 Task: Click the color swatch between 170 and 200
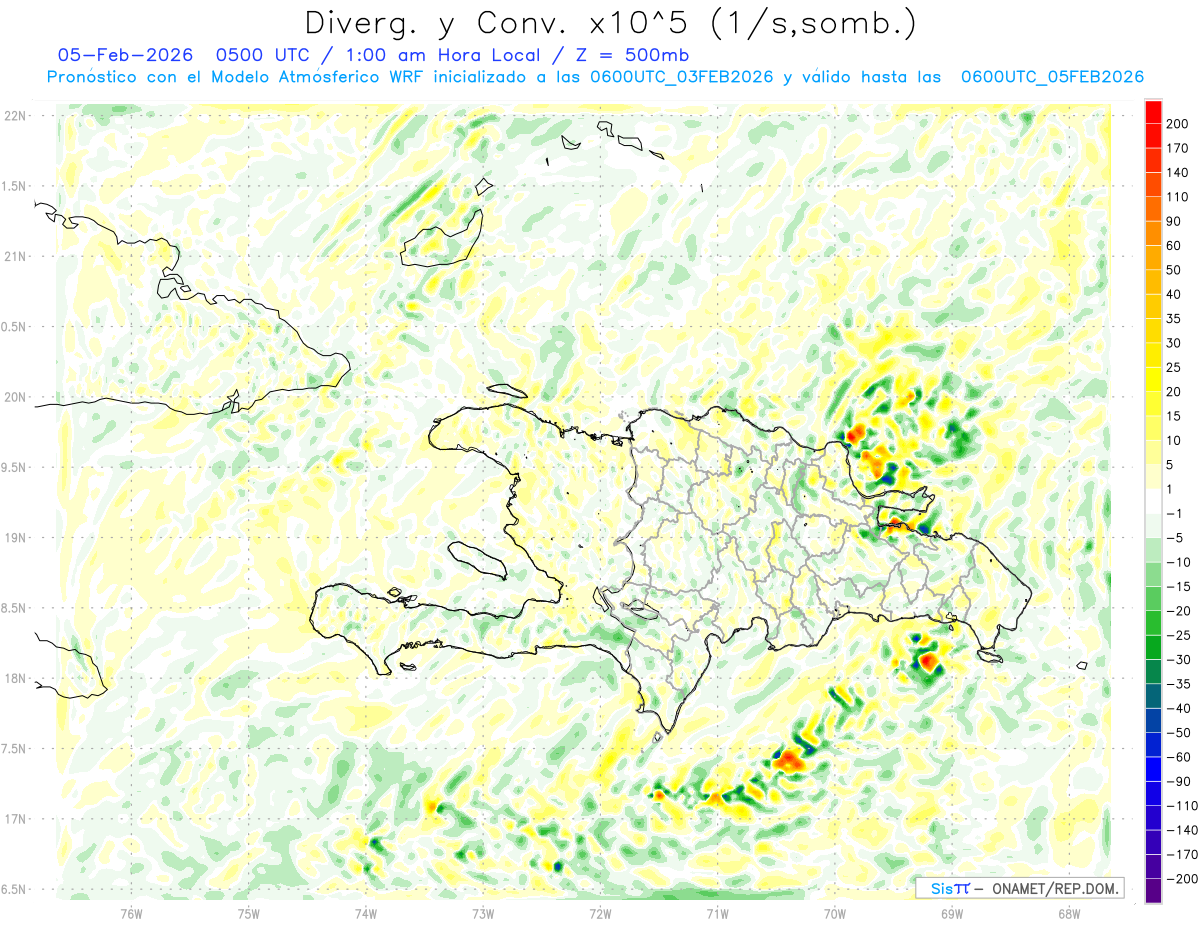1153,136
